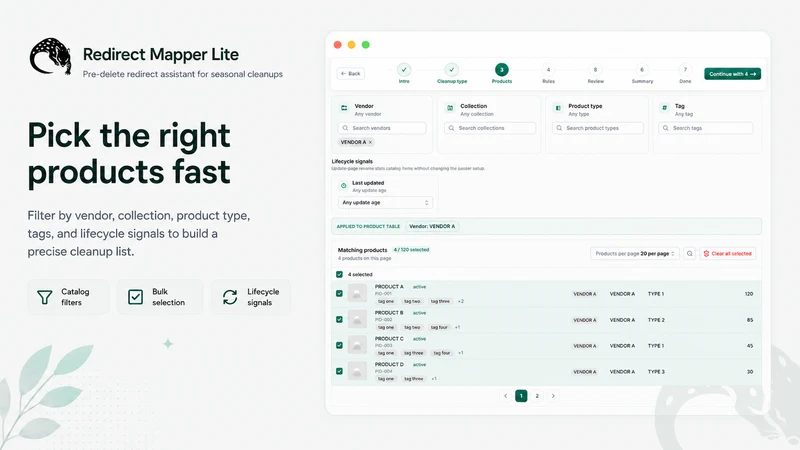
Task: Open the 'Any update age' dropdown
Action: [x=385, y=203]
